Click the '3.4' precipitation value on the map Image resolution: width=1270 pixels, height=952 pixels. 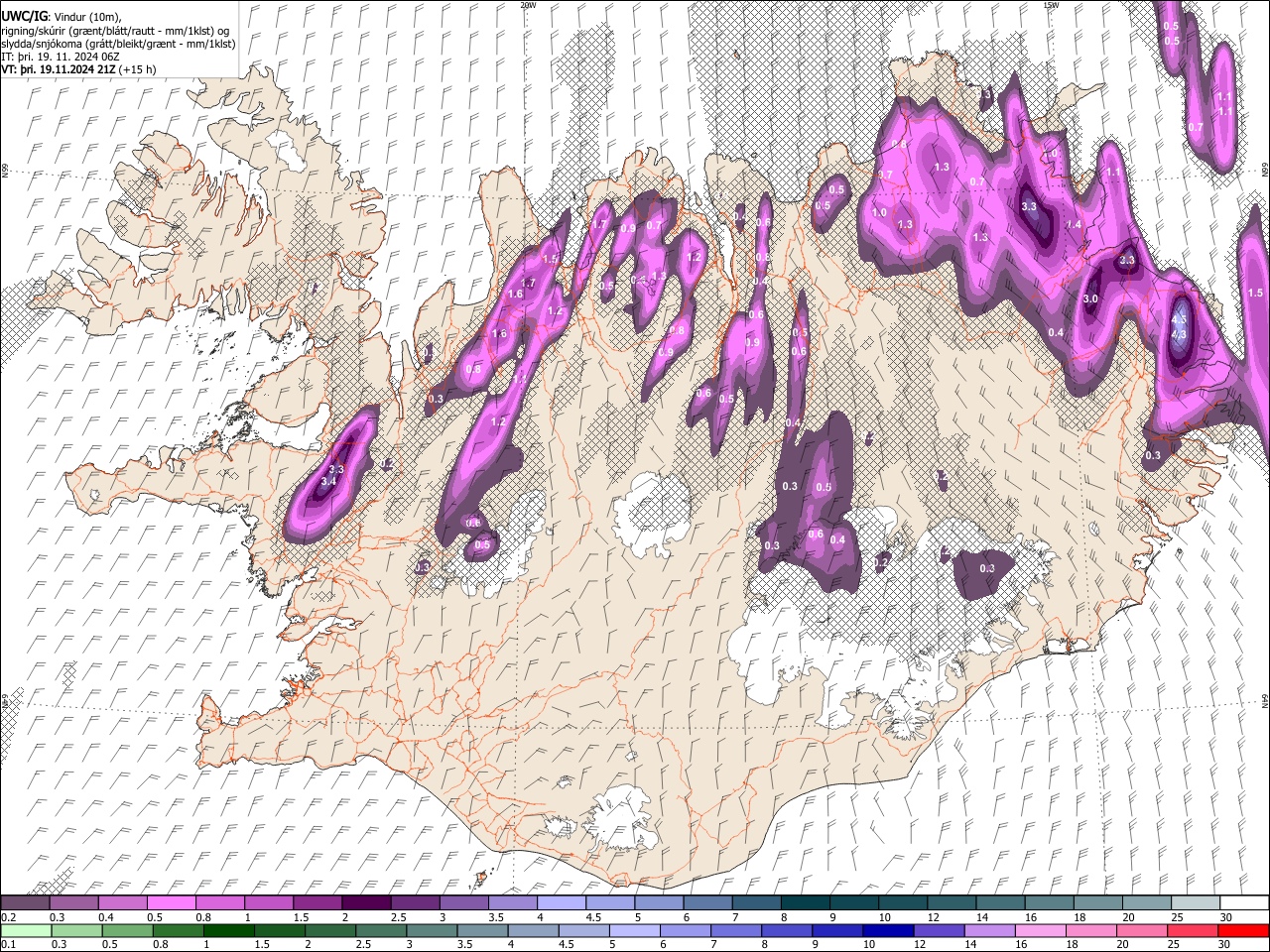pyautogui.click(x=330, y=481)
